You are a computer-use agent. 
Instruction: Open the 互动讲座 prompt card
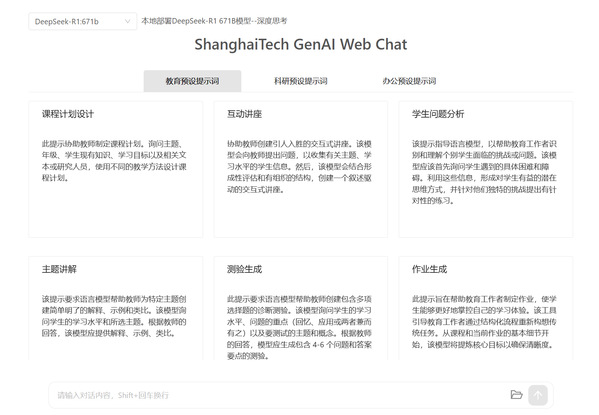[x=301, y=169]
